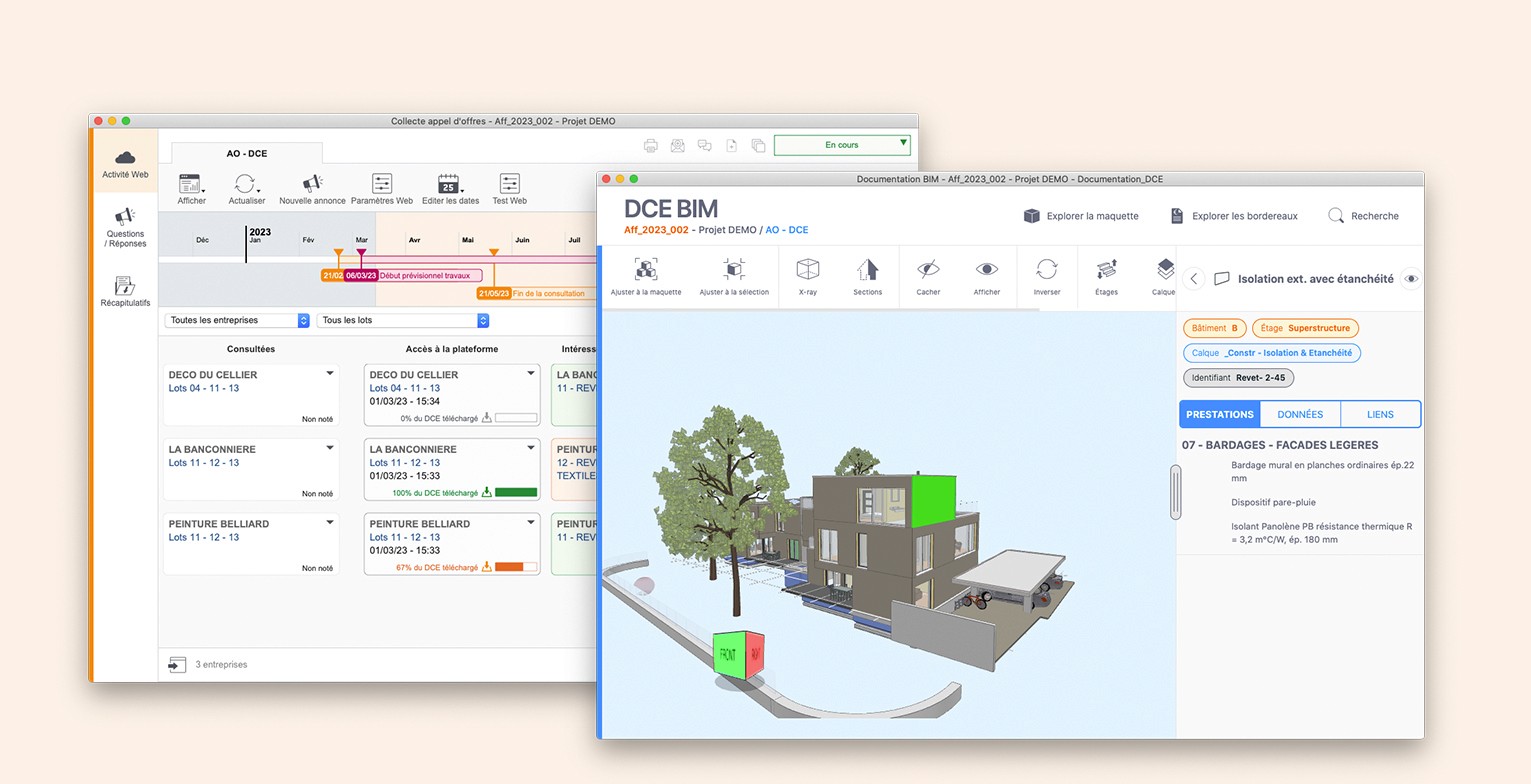Click the export arrow icon near 3 entreprises
The width and height of the screenshot is (1531, 784).
[177, 664]
